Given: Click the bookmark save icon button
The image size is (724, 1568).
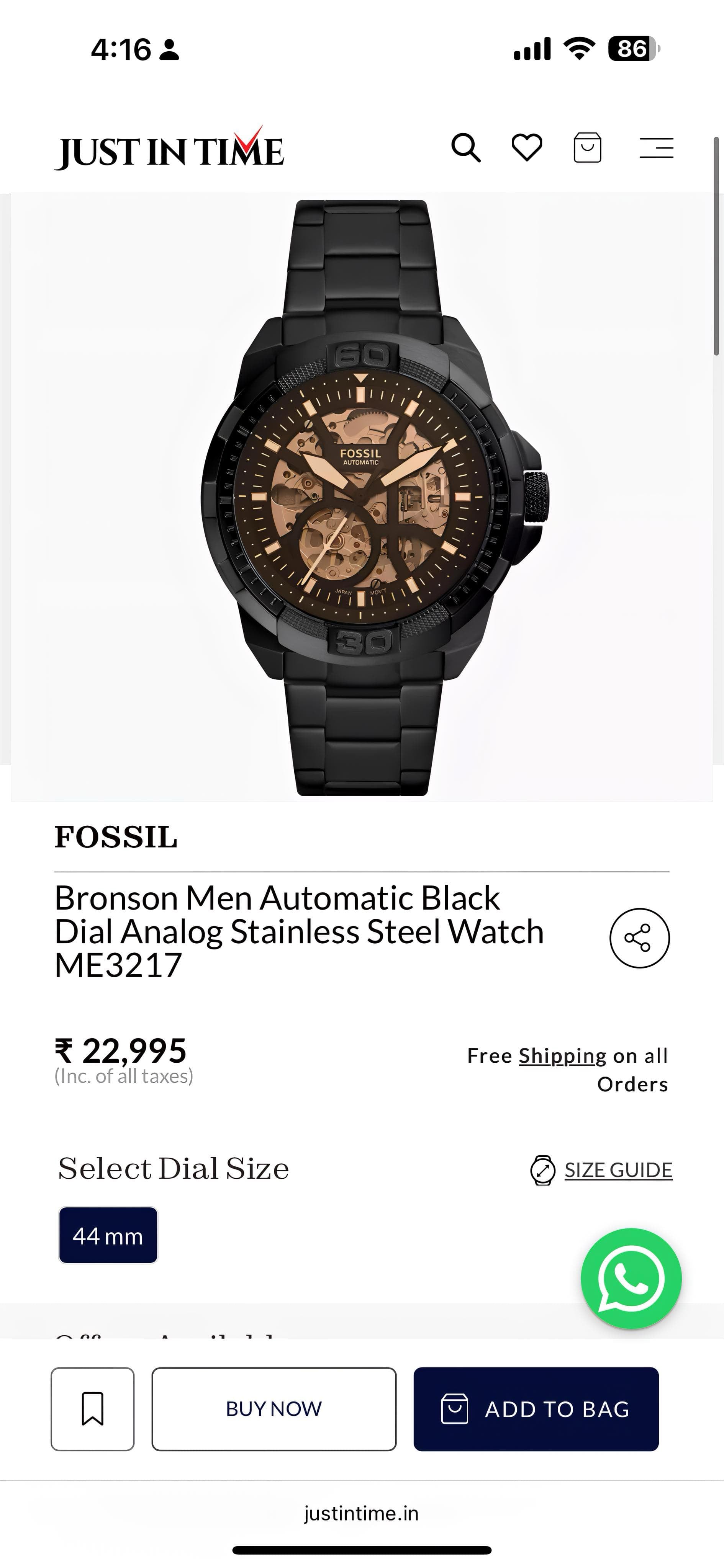Looking at the screenshot, I should click(x=93, y=1409).
